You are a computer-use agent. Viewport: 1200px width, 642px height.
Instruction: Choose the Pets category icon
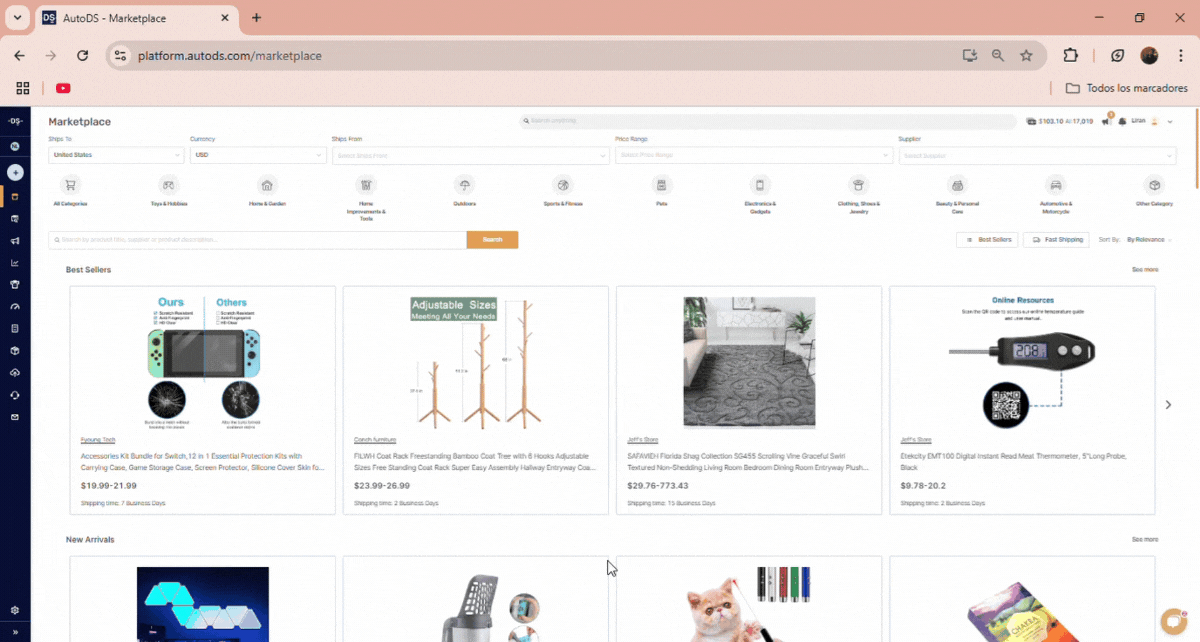pos(661,186)
